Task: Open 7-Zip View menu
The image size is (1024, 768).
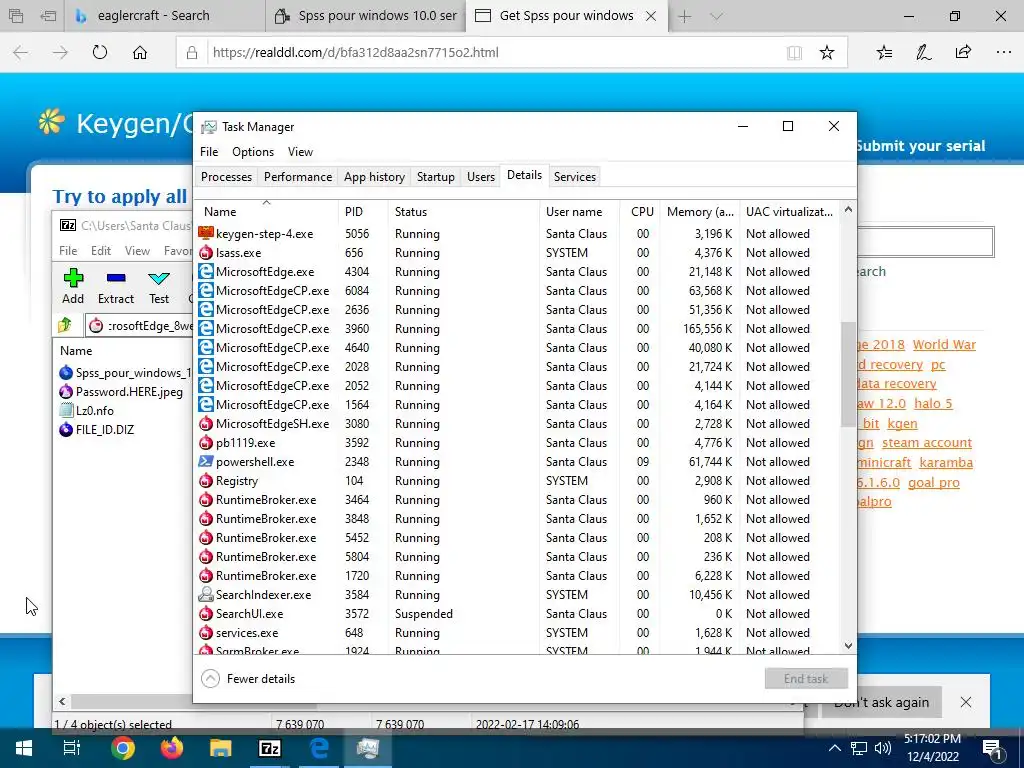Action: click(137, 251)
